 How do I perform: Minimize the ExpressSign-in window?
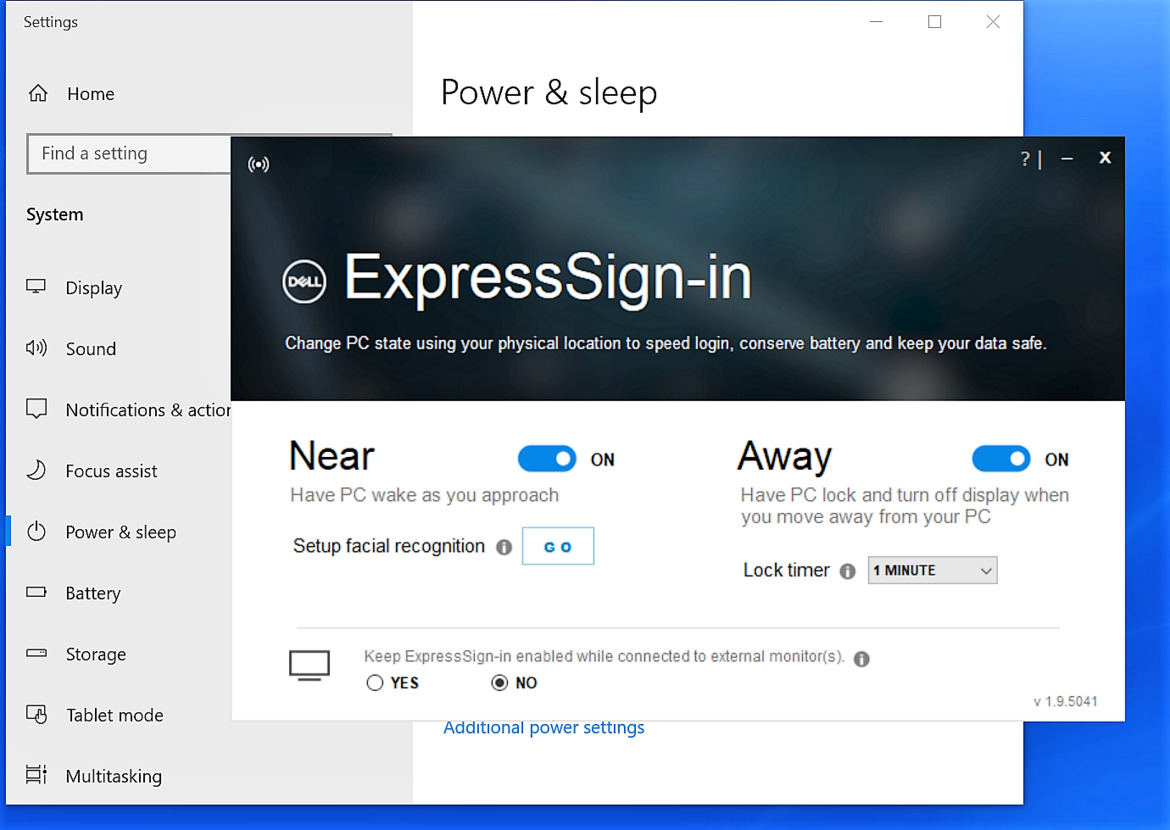click(1067, 158)
